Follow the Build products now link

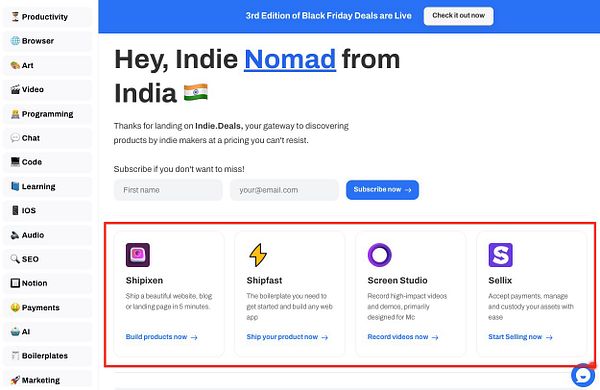(x=161, y=337)
